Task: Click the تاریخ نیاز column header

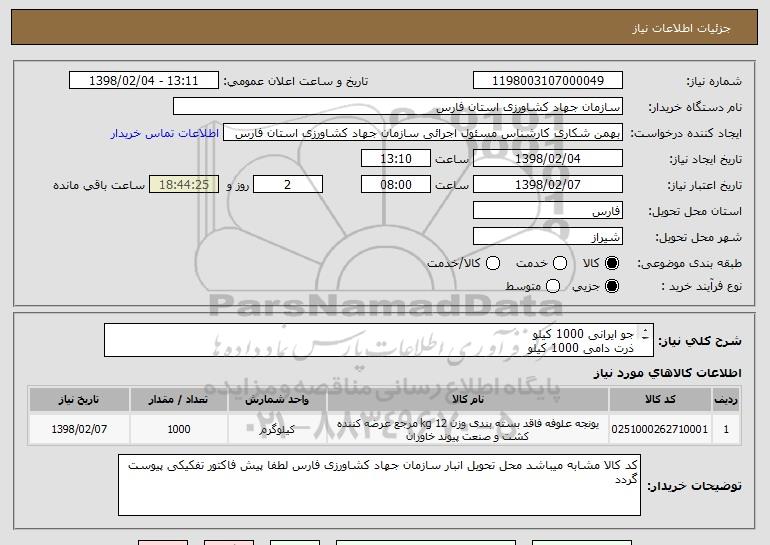Action: [79, 399]
